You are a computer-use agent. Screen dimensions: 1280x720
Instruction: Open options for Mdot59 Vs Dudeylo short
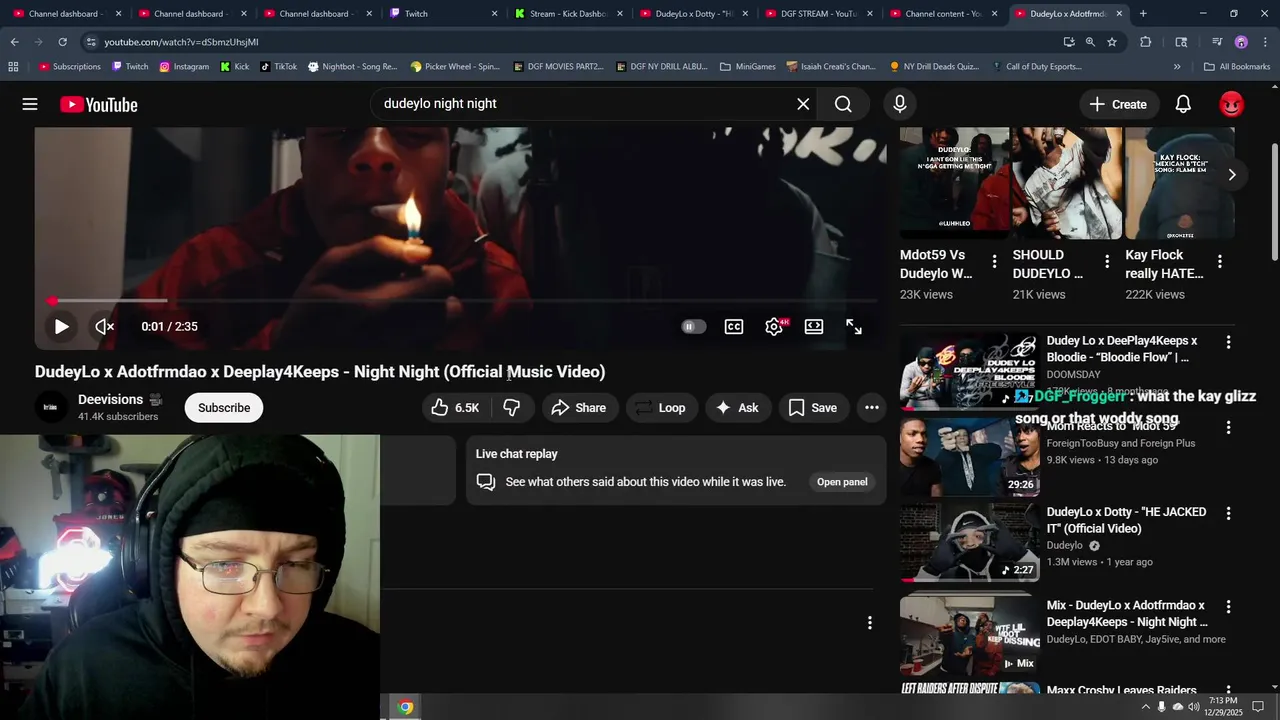point(994,262)
